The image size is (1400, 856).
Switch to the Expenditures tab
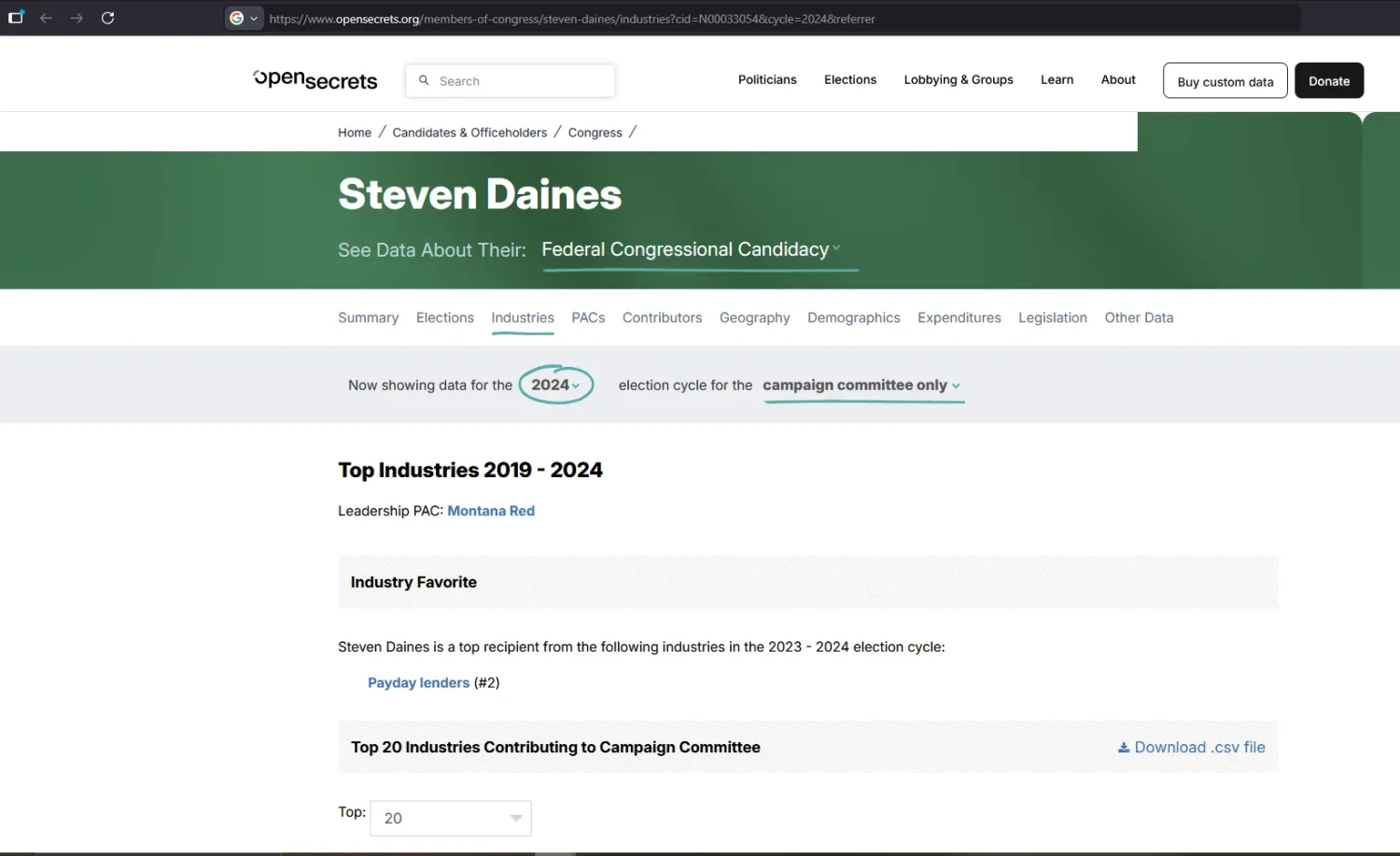click(x=959, y=318)
